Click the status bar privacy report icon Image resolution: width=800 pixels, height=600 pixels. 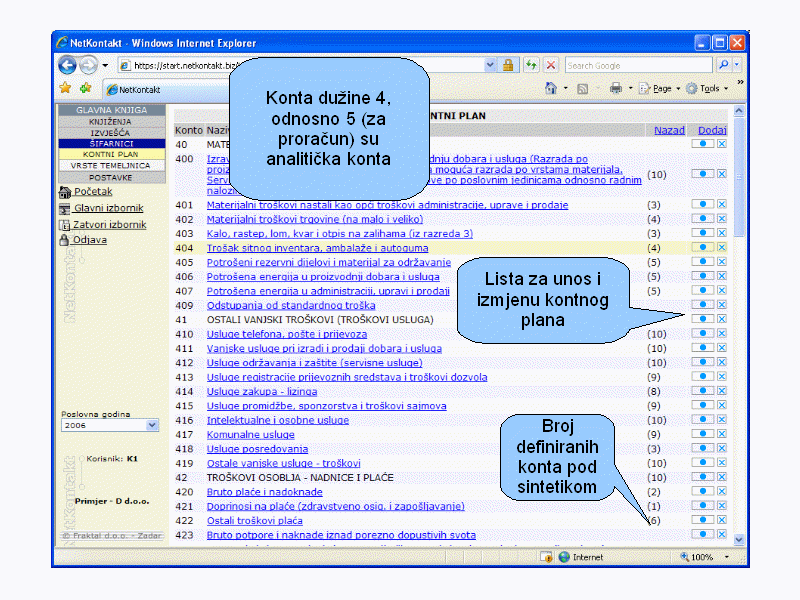pyautogui.click(x=546, y=557)
